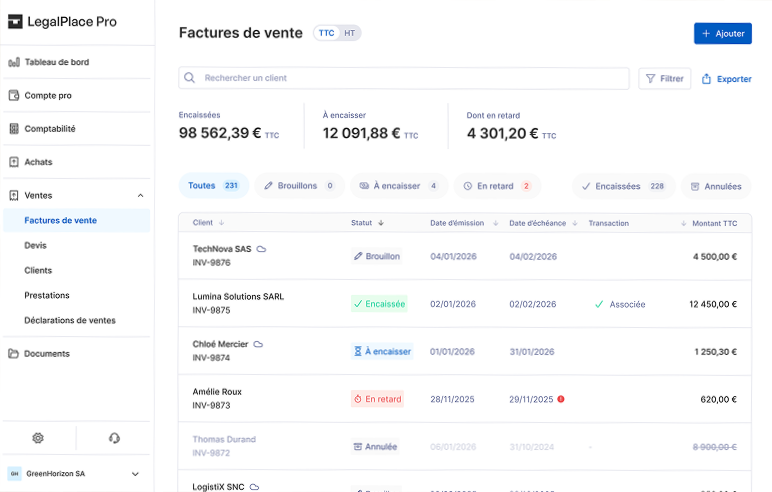Open Déclarations de ventes submenu
772x492 pixels.
coord(70,321)
